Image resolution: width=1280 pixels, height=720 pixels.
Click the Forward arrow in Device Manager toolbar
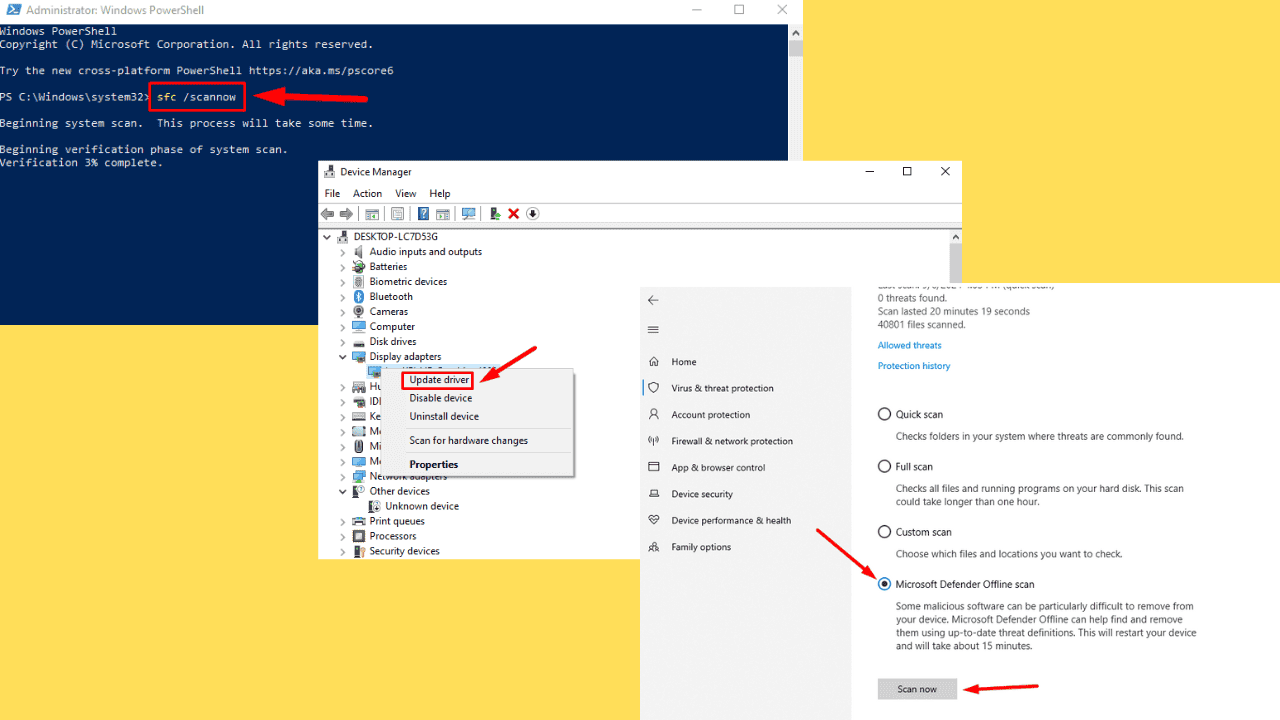click(346, 214)
